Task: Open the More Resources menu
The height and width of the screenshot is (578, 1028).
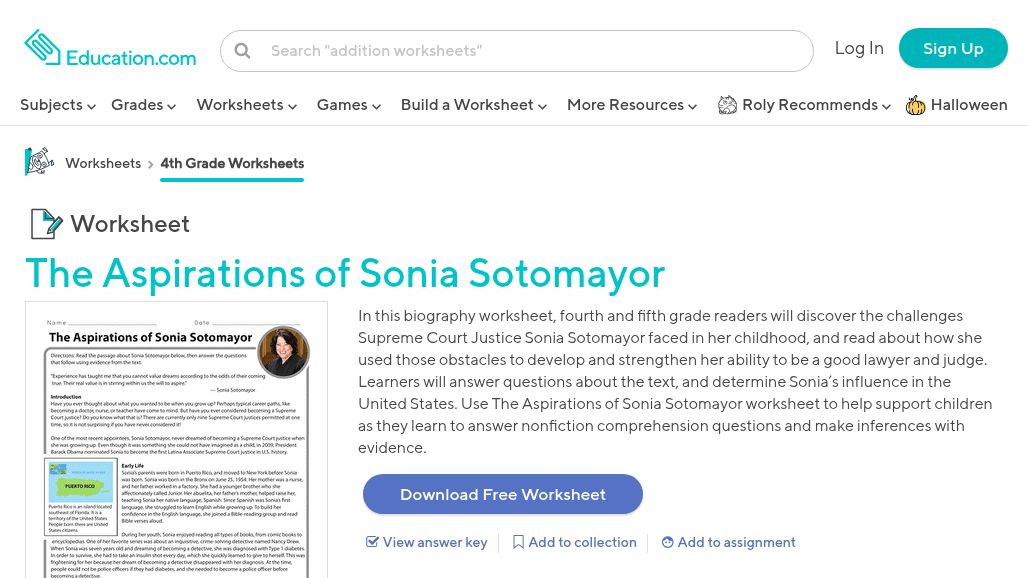Action: tap(631, 105)
